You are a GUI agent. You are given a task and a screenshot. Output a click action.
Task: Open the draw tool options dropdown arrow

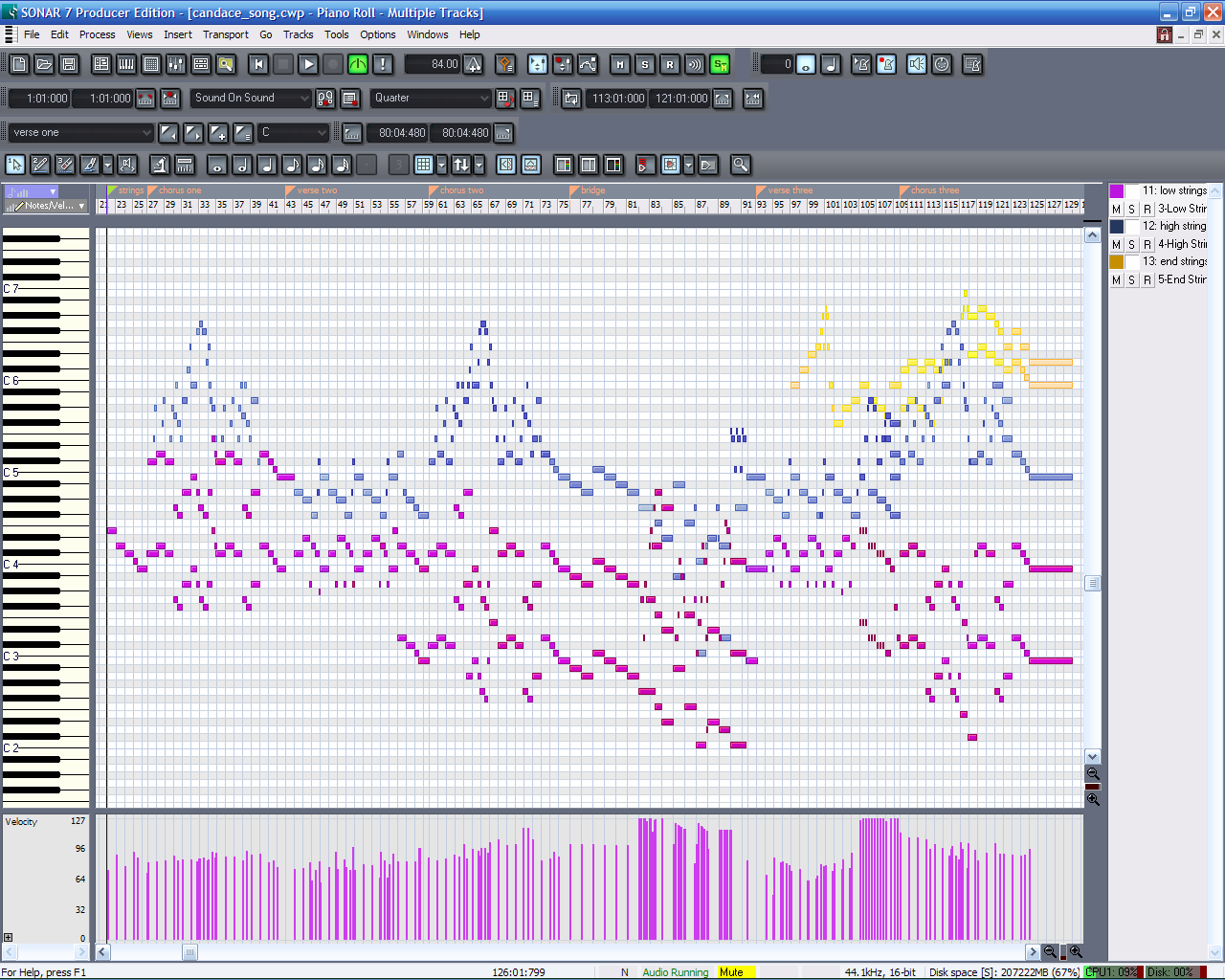108,165
